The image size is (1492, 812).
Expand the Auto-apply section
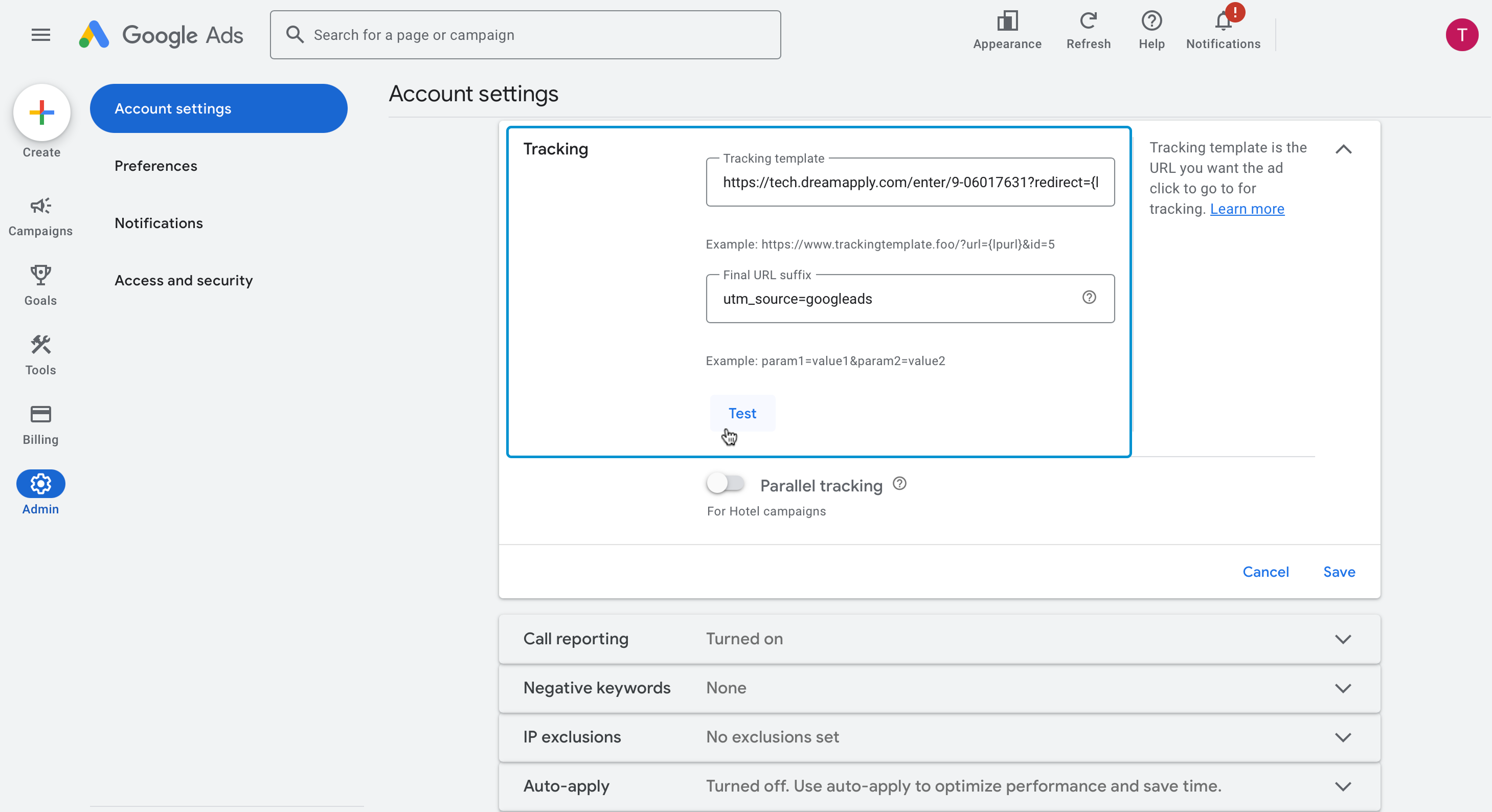click(1343, 787)
